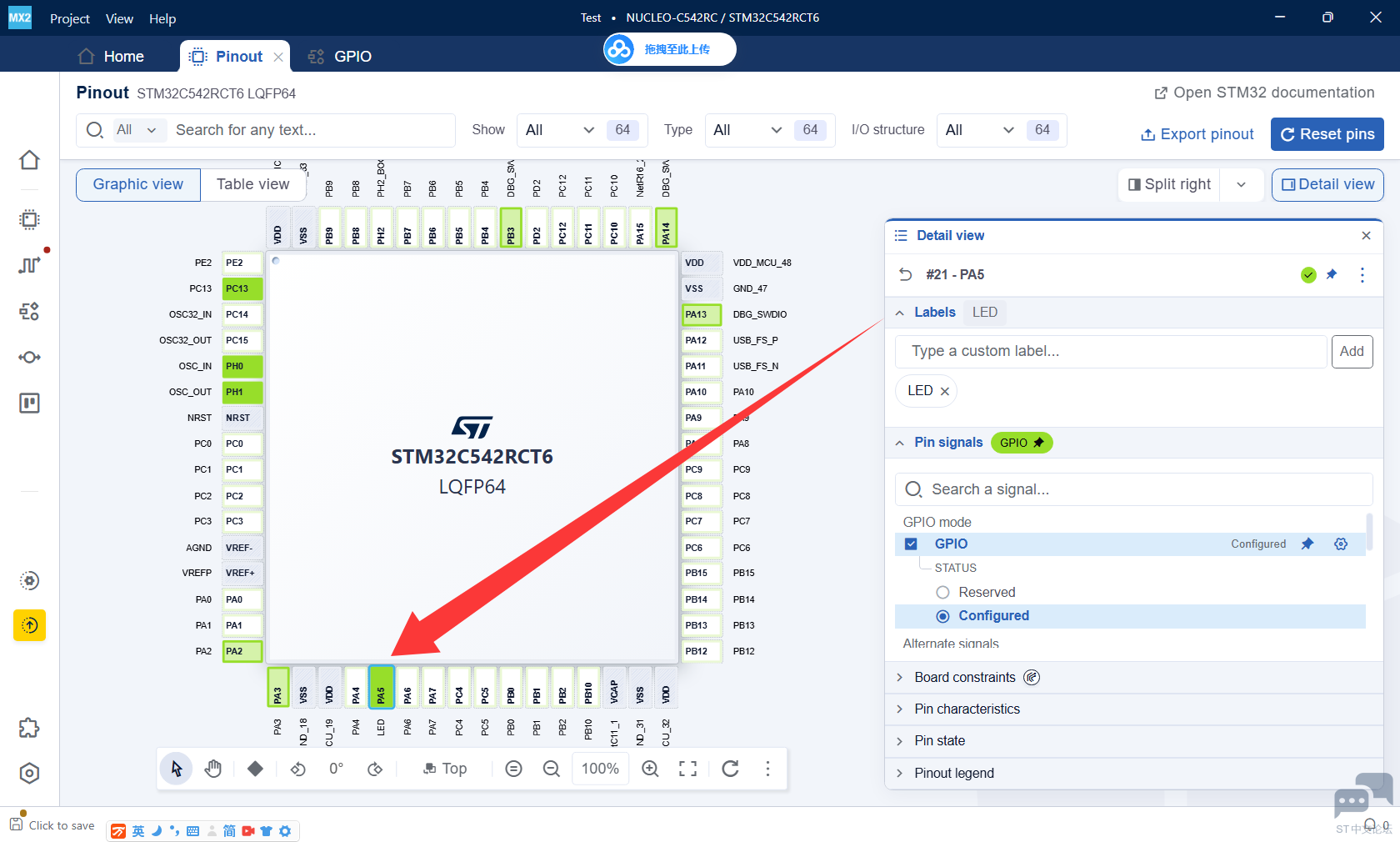Click the Split right button
This screenshot has width=1400, height=842.
pos(1170,184)
